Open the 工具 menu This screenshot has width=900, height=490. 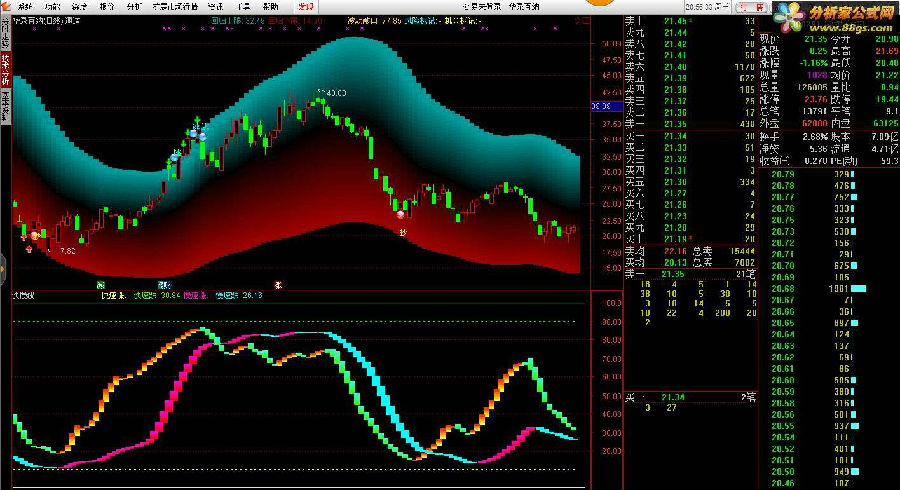point(243,7)
